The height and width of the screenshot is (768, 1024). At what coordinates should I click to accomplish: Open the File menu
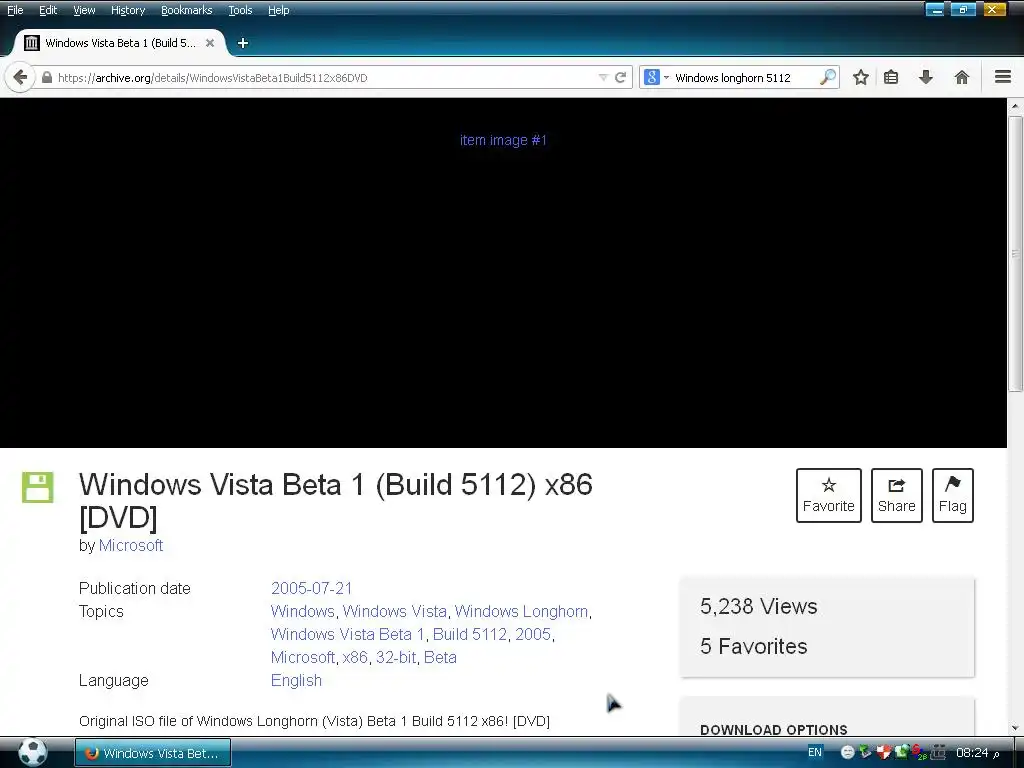[15, 10]
